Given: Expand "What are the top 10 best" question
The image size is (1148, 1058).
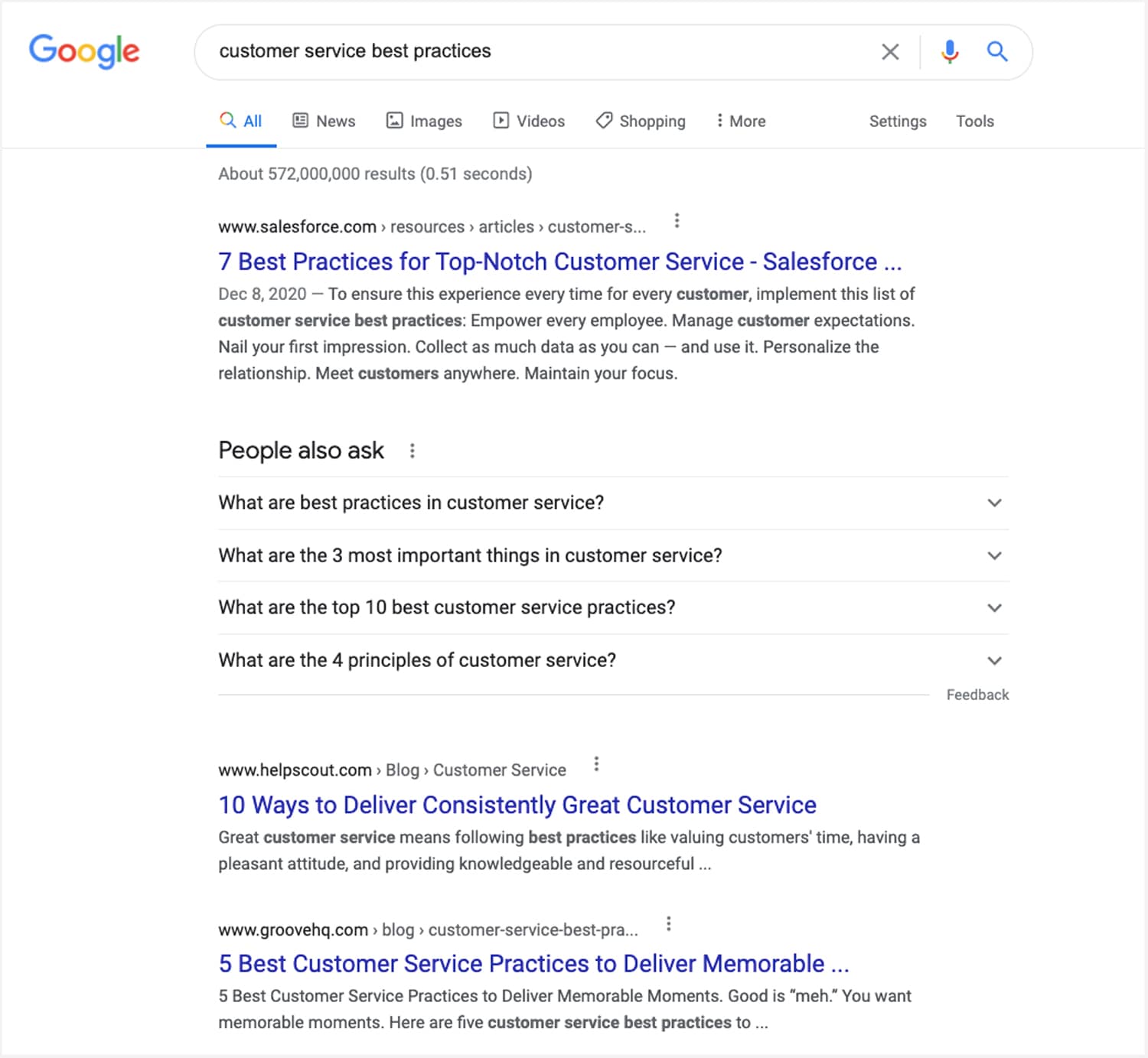Looking at the screenshot, I should coord(994,607).
